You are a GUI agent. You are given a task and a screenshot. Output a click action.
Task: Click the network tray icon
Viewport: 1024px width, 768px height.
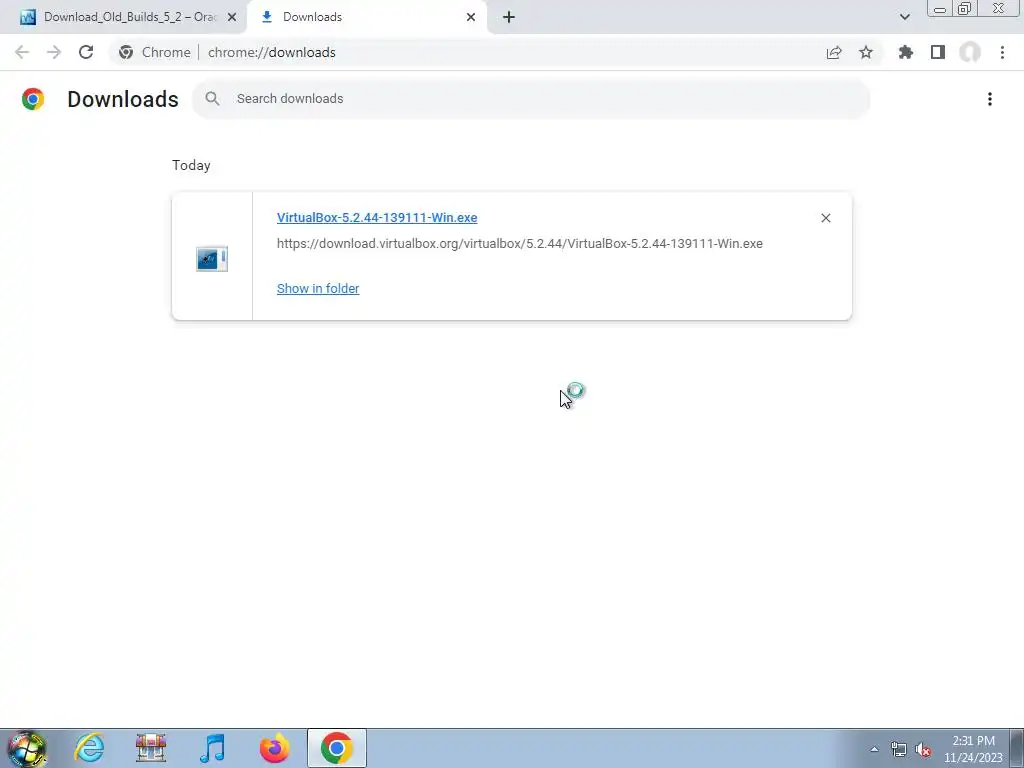[x=899, y=749]
